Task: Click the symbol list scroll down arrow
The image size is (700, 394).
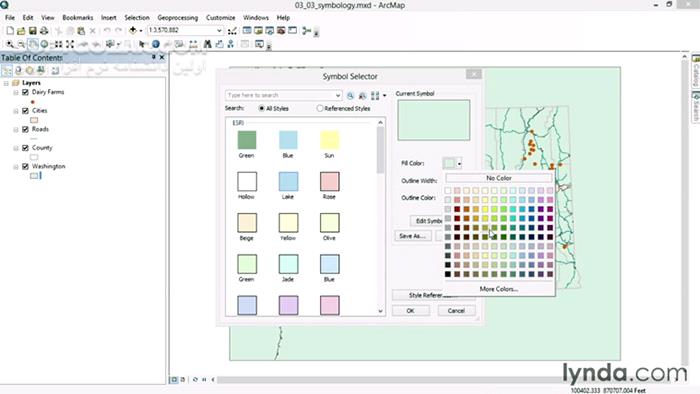Action: click(380, 311)
